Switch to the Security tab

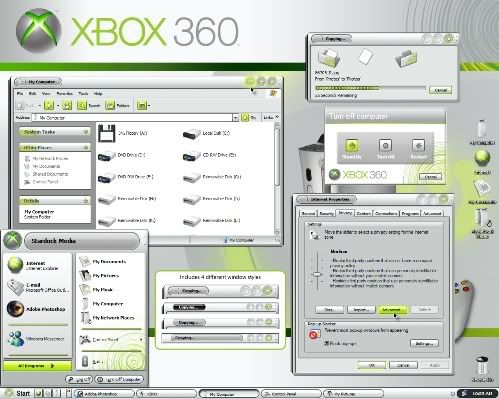pyautogui.click(x=326, y=213)
